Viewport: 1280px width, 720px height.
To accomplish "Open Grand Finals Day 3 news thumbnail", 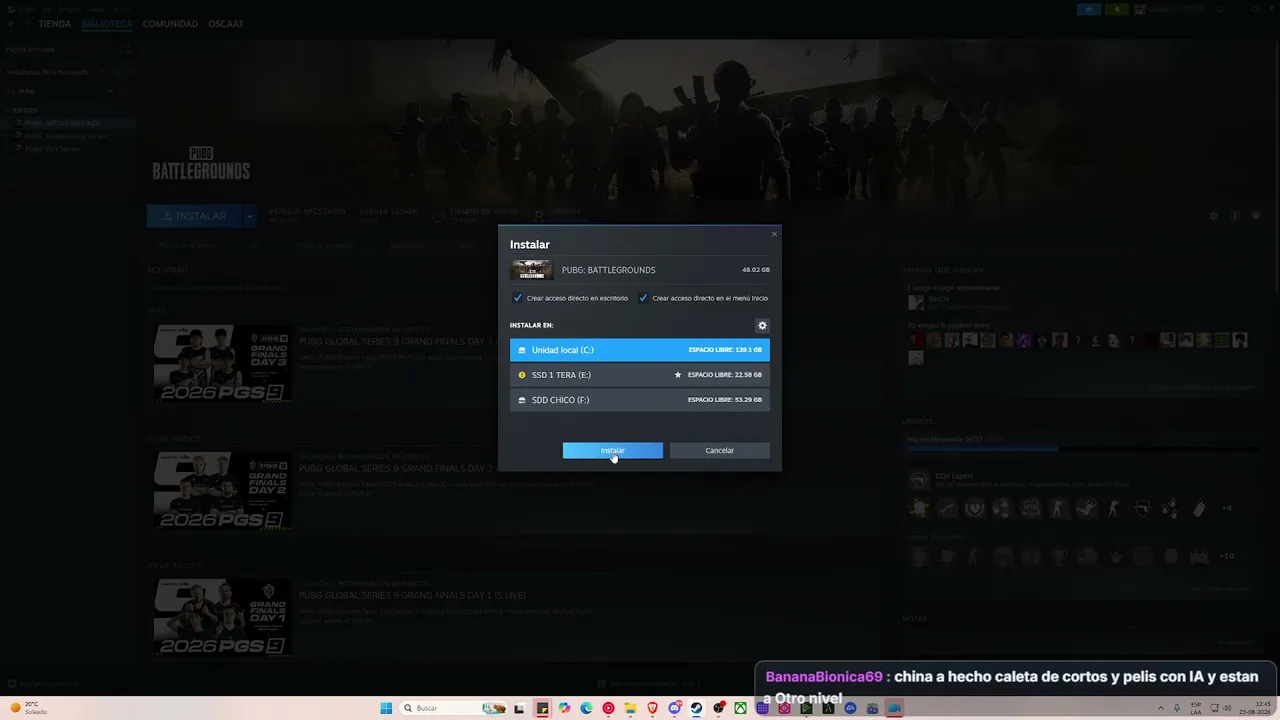I will (x=222, y=363).
